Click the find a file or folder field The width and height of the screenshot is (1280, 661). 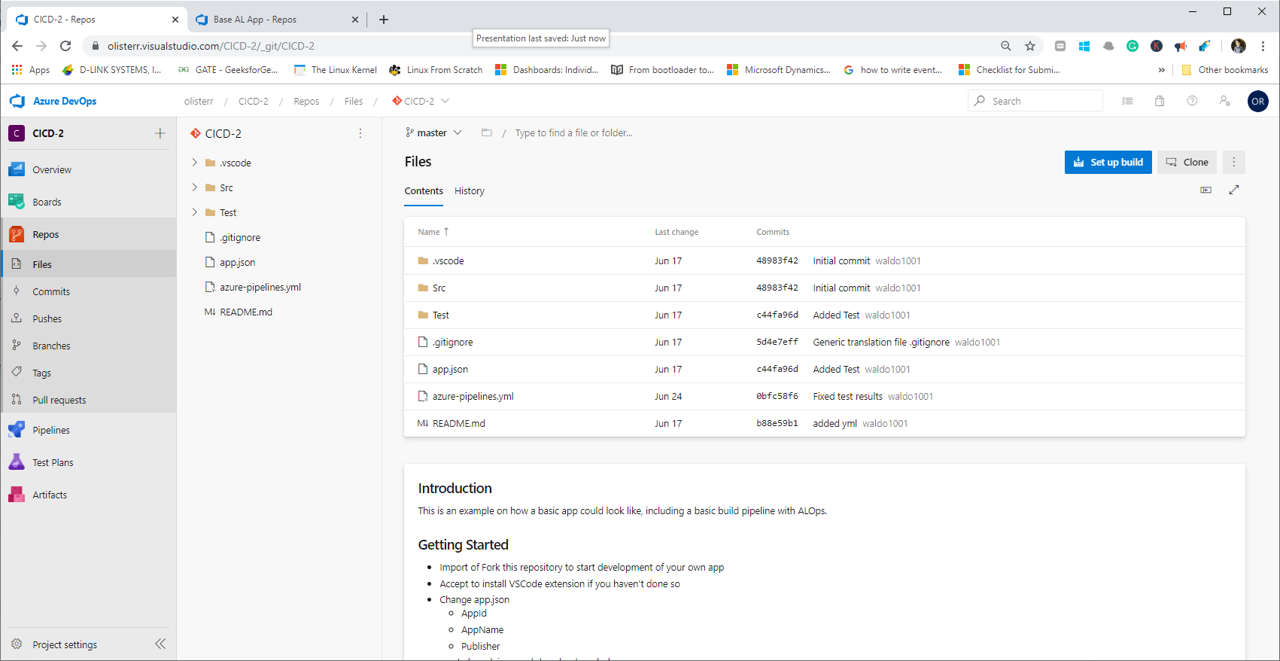tap(574, 133)
